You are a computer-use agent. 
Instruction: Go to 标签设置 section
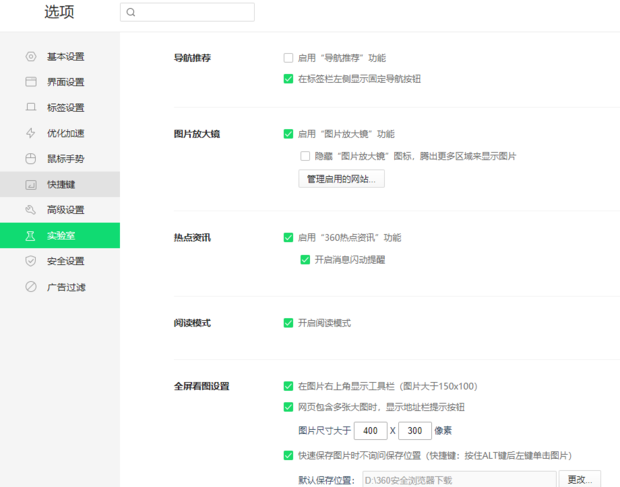pyautogui.click(x=60, y=108)
